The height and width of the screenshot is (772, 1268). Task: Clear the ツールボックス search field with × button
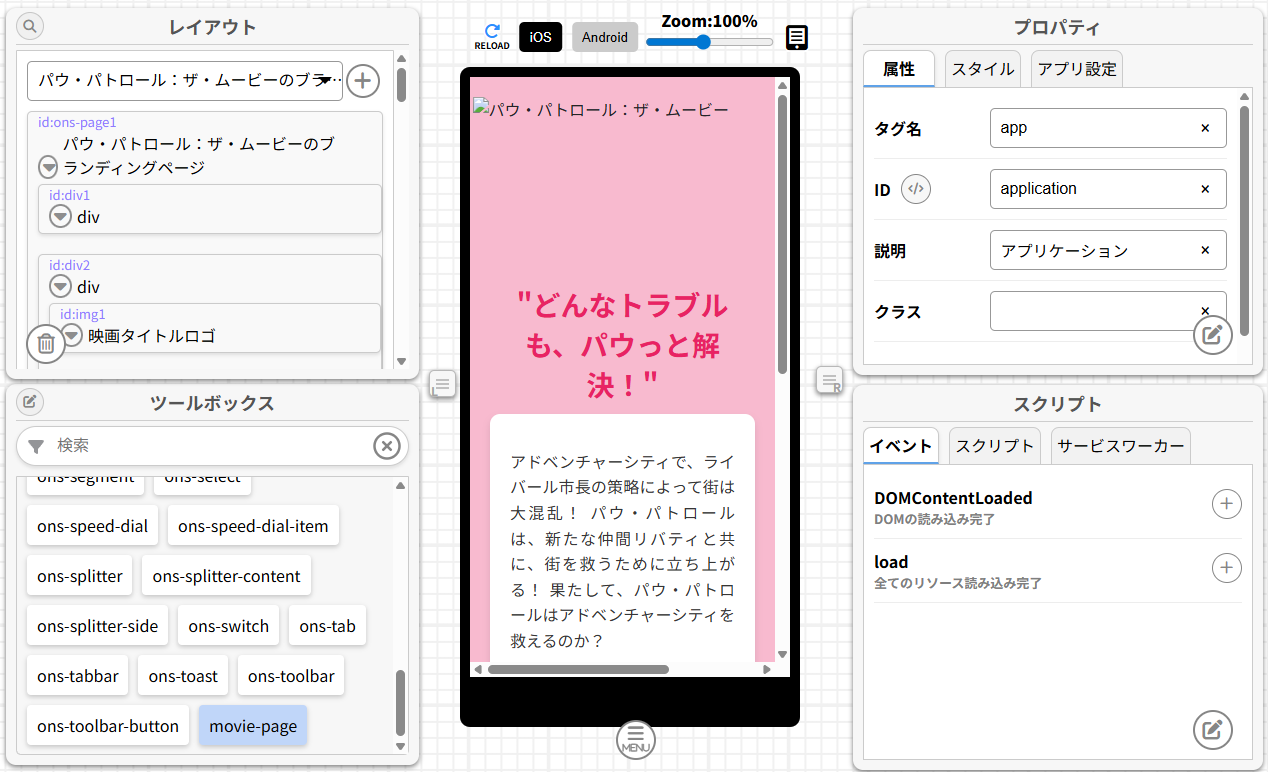[387, 446]
